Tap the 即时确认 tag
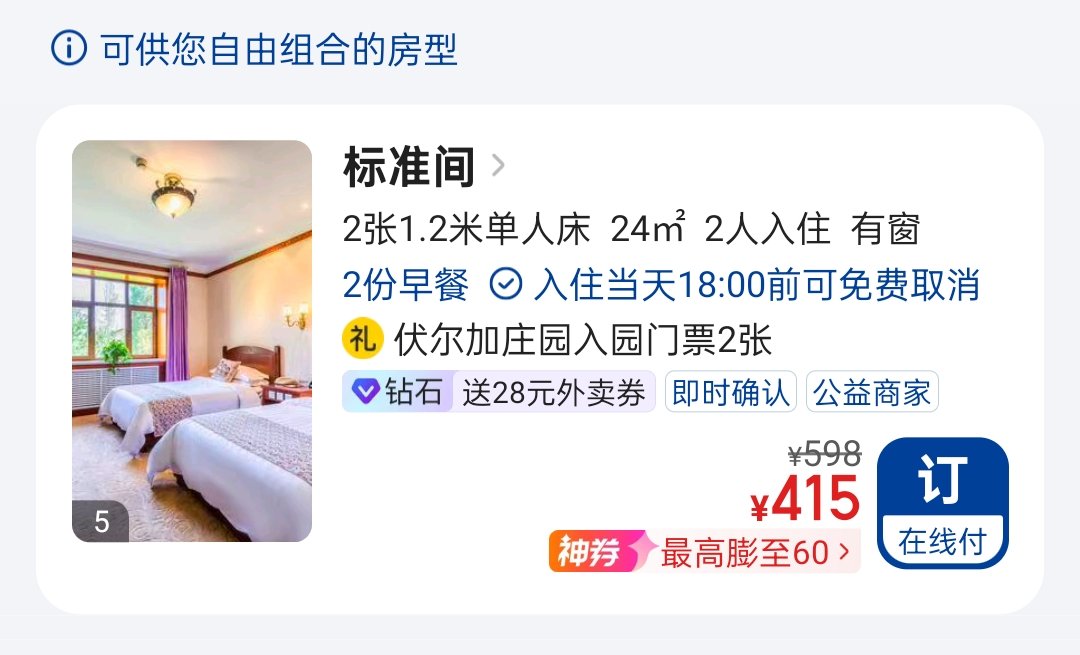 pyautogui.click(x=731, y=393)
